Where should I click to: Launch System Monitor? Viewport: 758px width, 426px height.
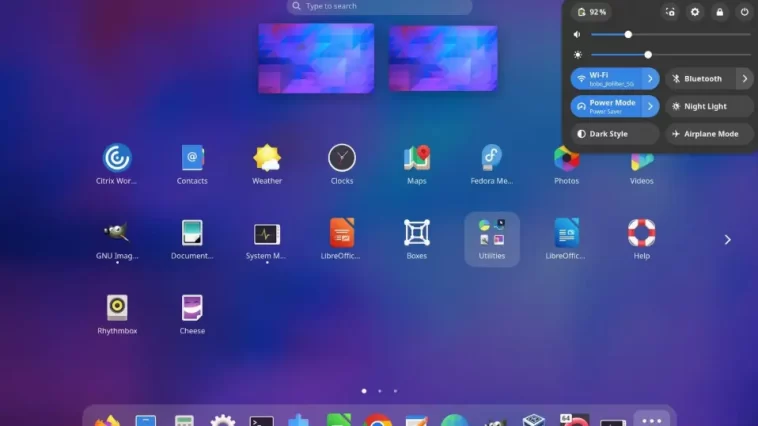point(267,239)
